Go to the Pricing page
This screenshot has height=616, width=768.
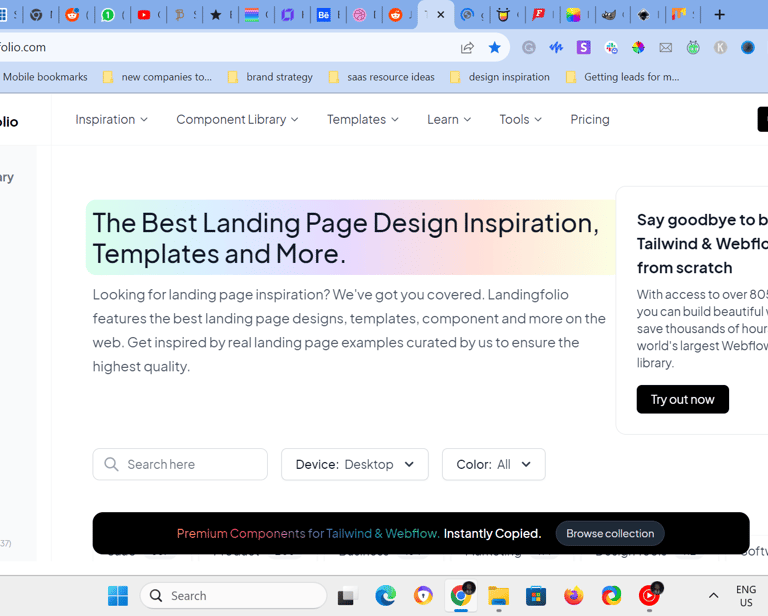click(x=590, y=119)
